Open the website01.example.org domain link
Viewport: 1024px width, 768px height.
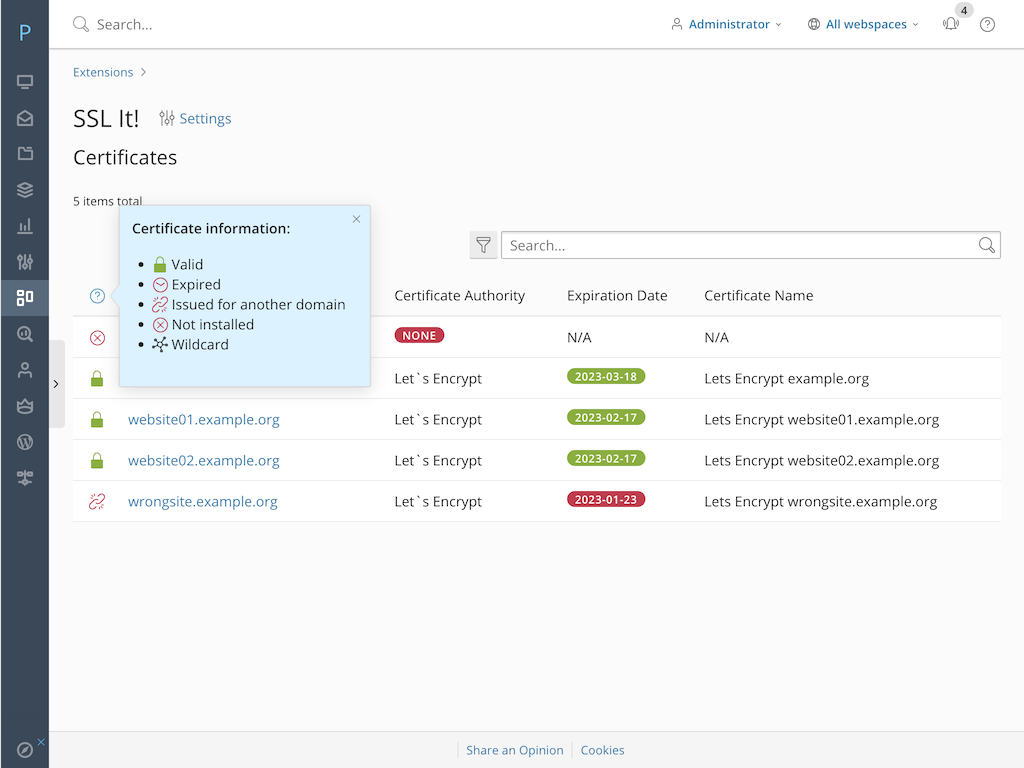[x=204, y=420]
